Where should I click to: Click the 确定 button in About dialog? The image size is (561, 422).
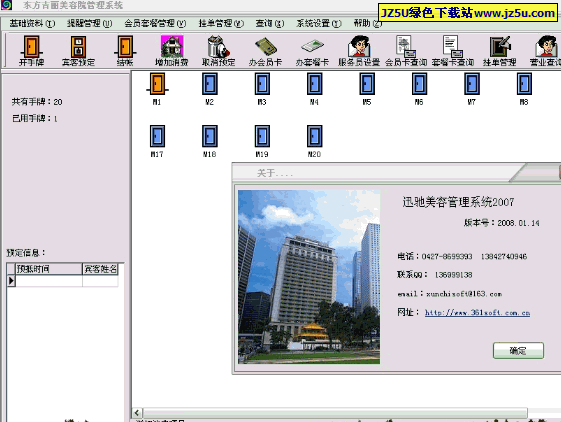pos(518,350)
